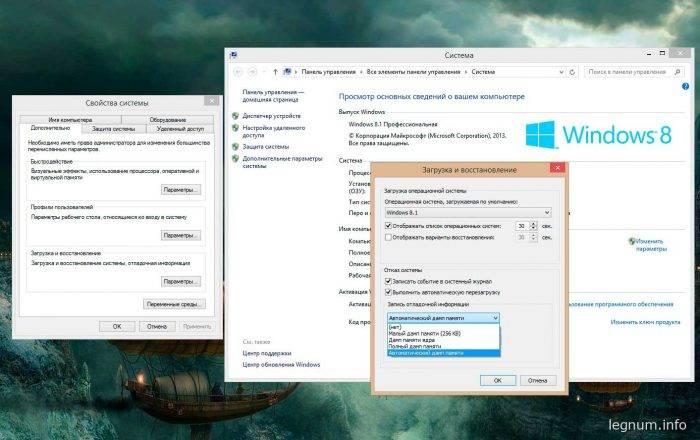Expand breadcrumb chevron after Панель управления
The height and width of the screenshot is (440, 700).
(361, 72)
